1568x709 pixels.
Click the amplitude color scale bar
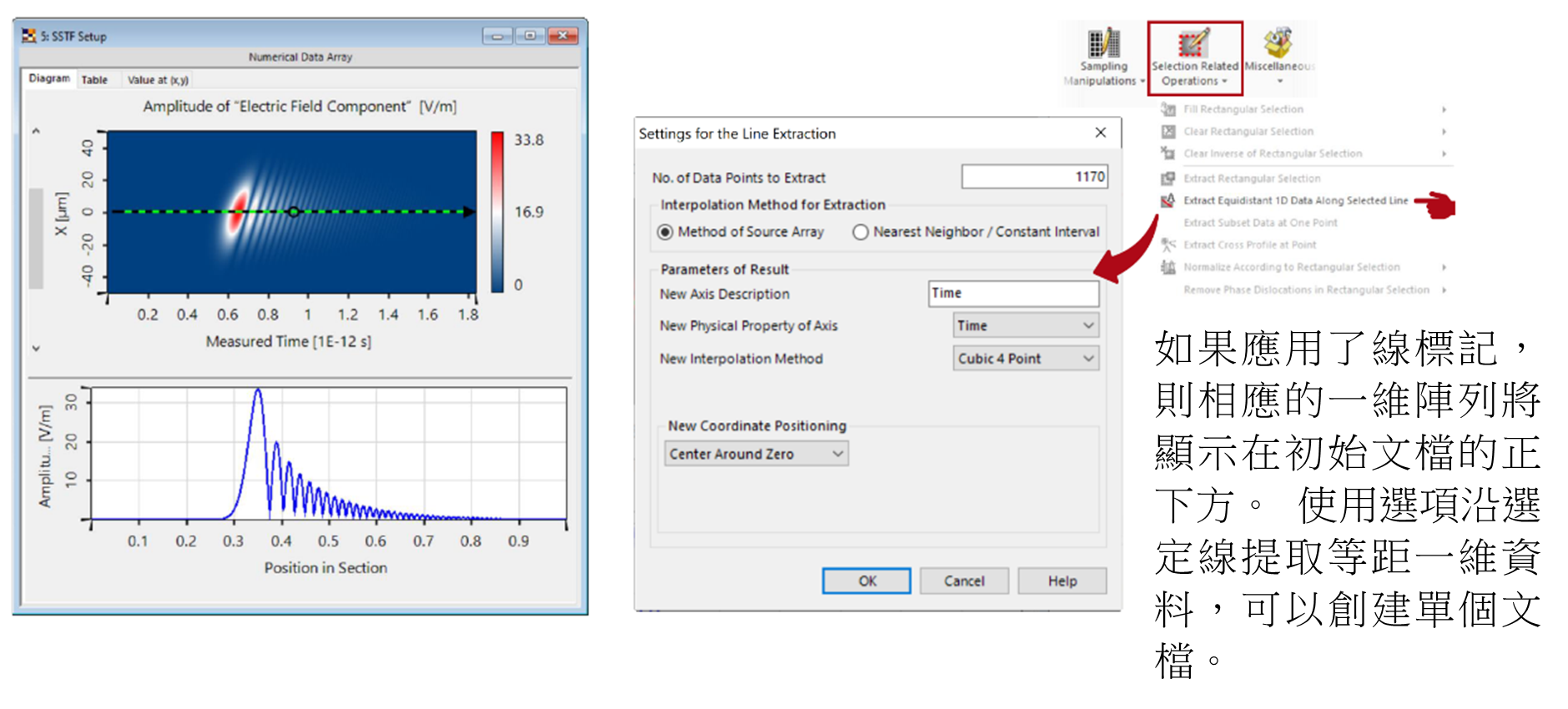(497, 211)
